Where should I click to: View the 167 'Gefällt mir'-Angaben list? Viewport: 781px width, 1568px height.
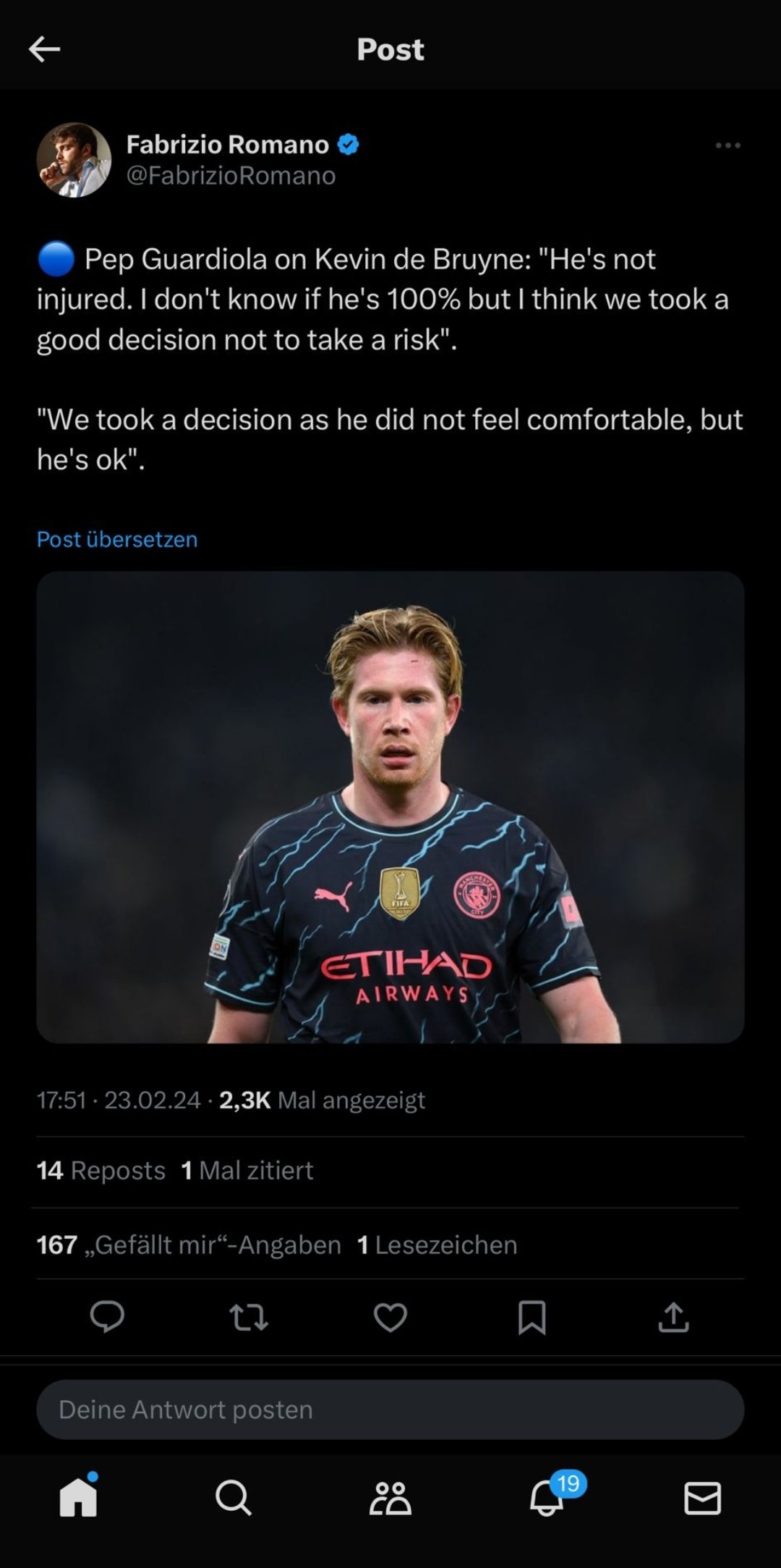(x=189, y=1245)
